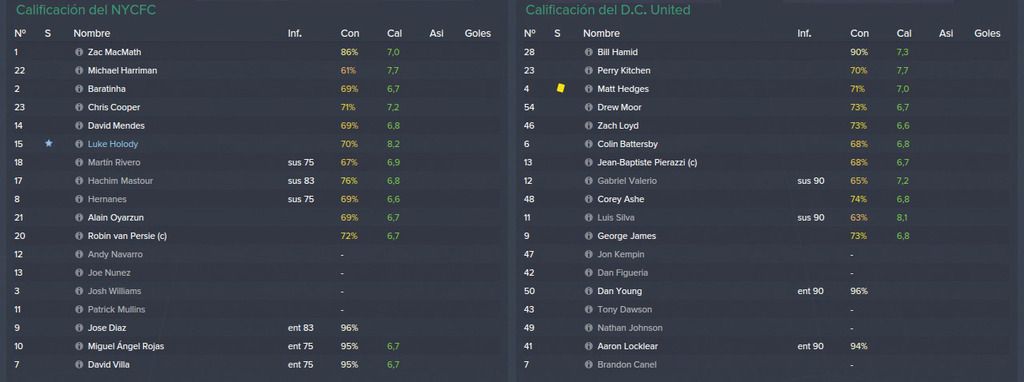Image resolution: width=1024 pixels, height=382 pixels.
Task: Select the Jean-Baptiste Pierazzi row
Action: pos(768,163)
